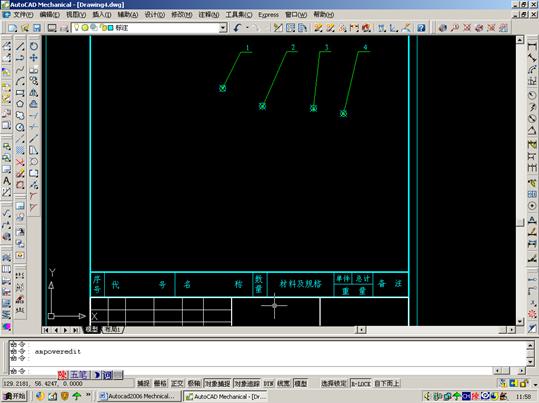Select the Line tool in draw toolbar

click(x=20, y=46)
